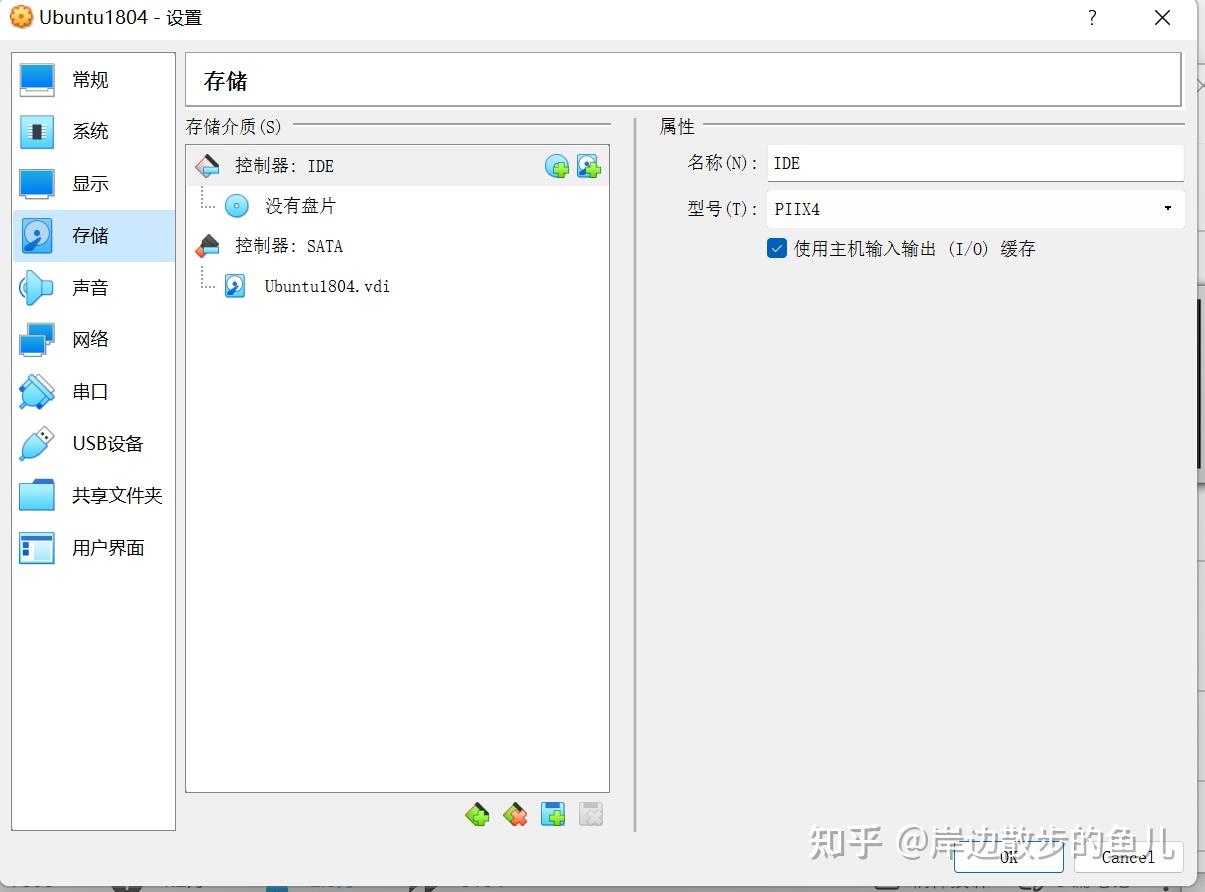Confirm settings with the OK button
This screenshot has width=1205, height=892.
[1009, 857]
